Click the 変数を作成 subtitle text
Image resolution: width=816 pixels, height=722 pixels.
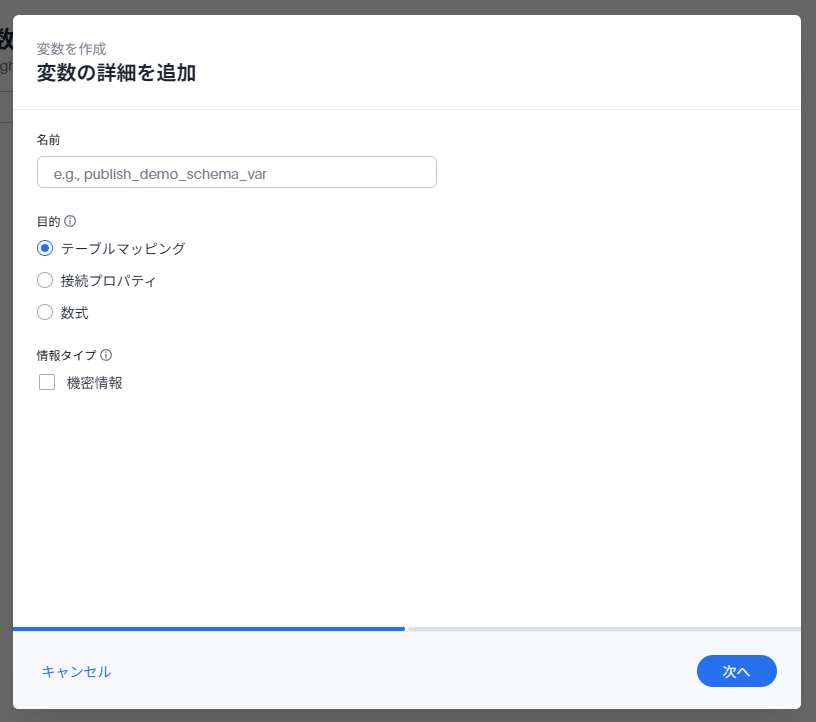coord(71,48)
